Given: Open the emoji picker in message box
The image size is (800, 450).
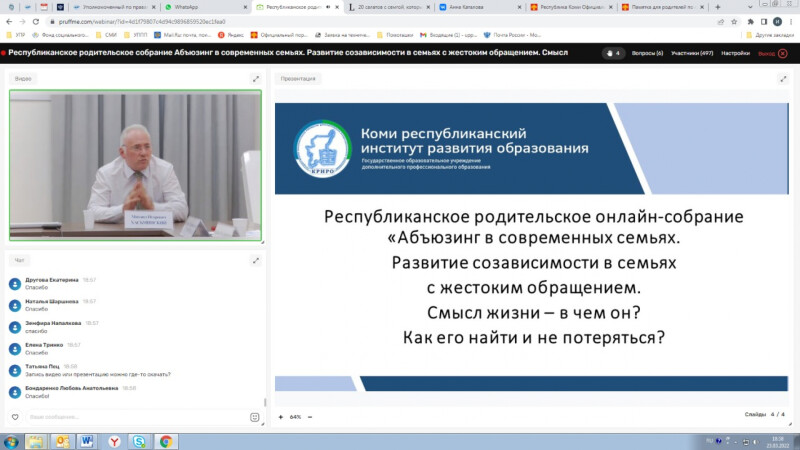Looking at the screenshot, I should [x=255, y=416].
